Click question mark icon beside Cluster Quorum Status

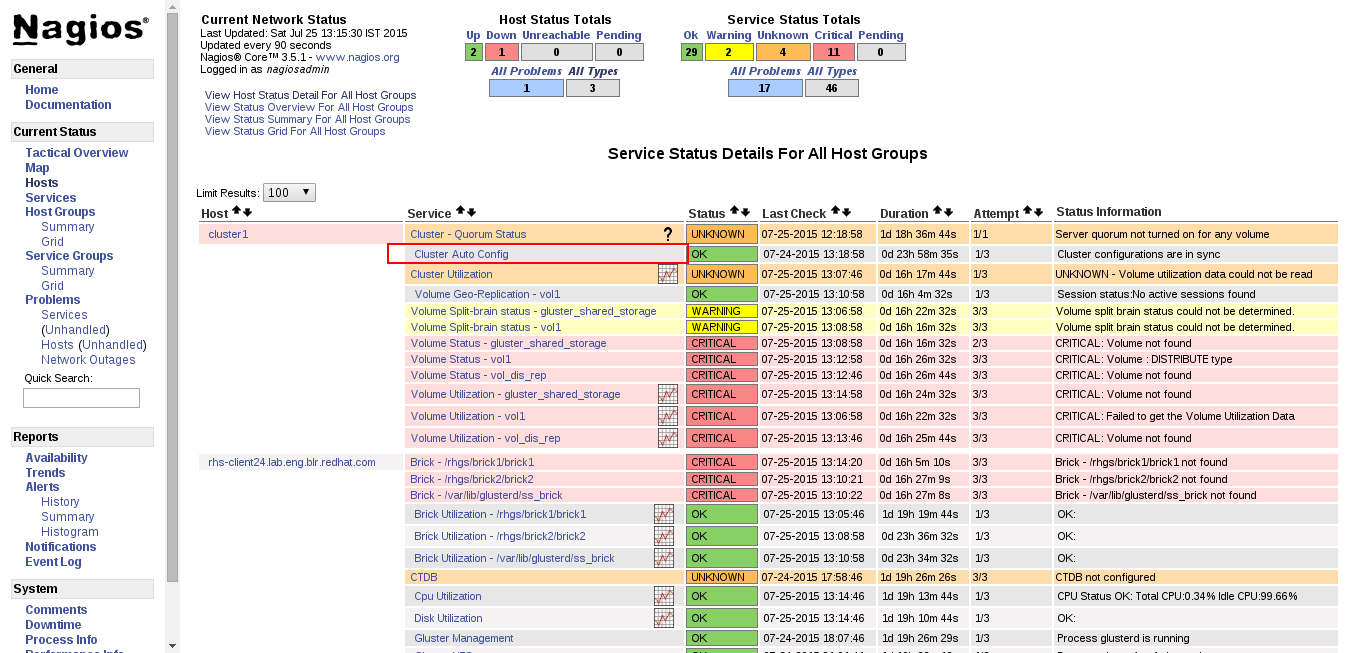tap(668, 234)
